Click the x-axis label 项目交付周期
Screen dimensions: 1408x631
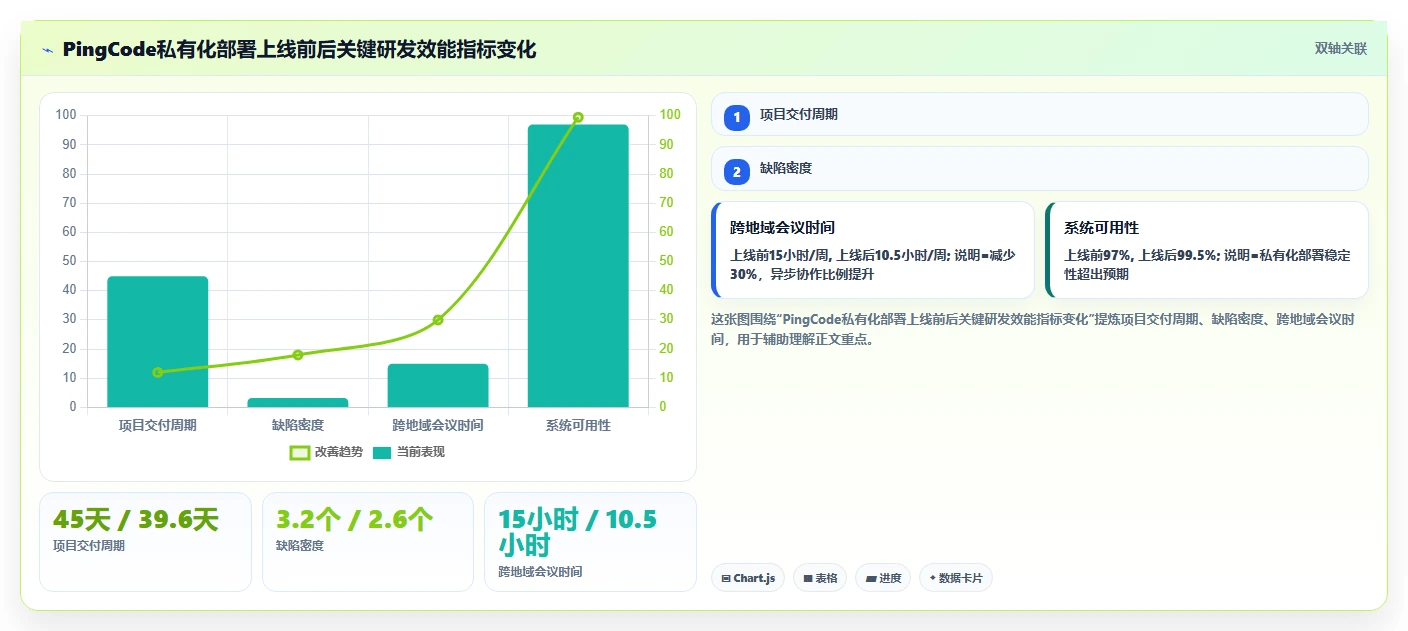pyautogui.click(x=158, y=425)
